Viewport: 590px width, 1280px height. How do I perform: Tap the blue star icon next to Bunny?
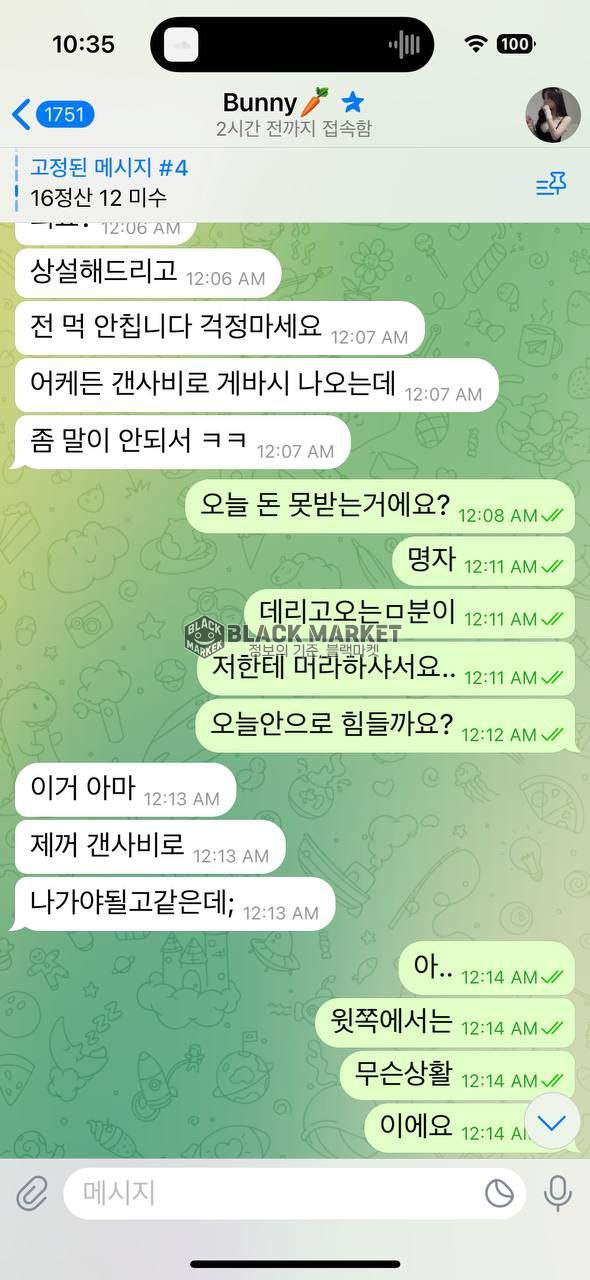coord(352,102)
